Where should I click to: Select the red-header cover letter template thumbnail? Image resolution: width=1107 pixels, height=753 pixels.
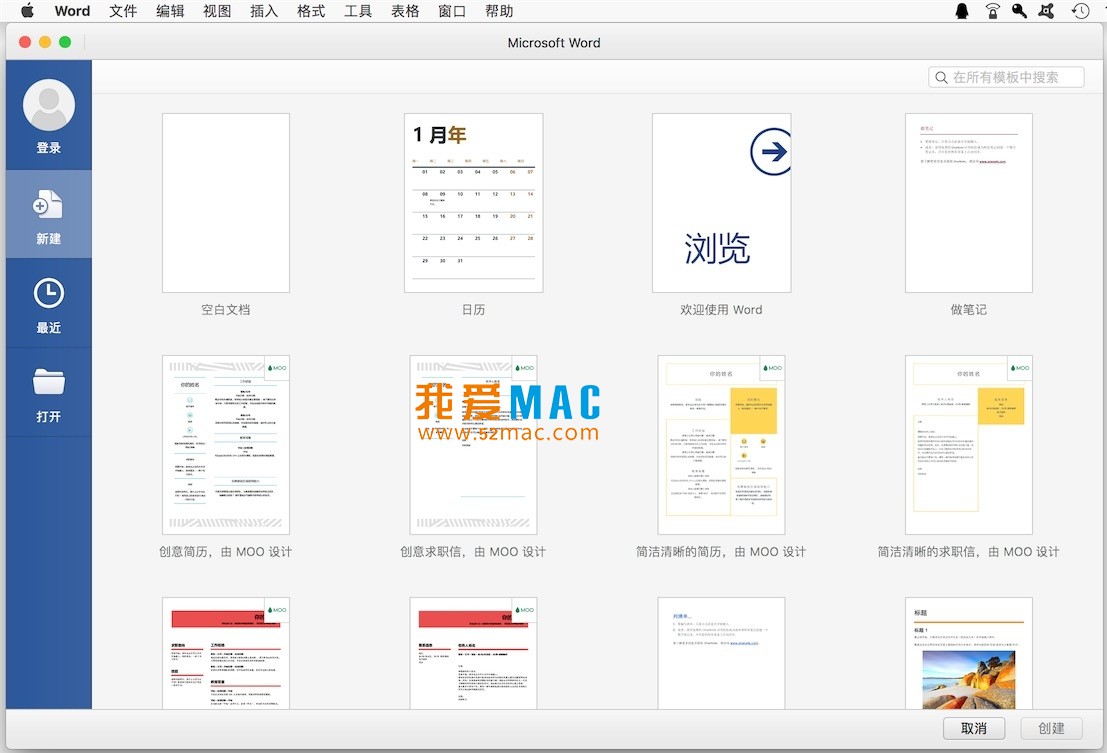(473, 653)
